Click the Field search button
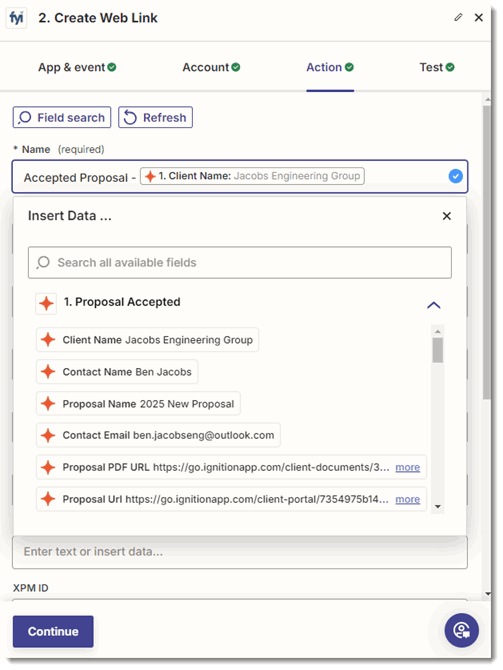 point(62,117)
